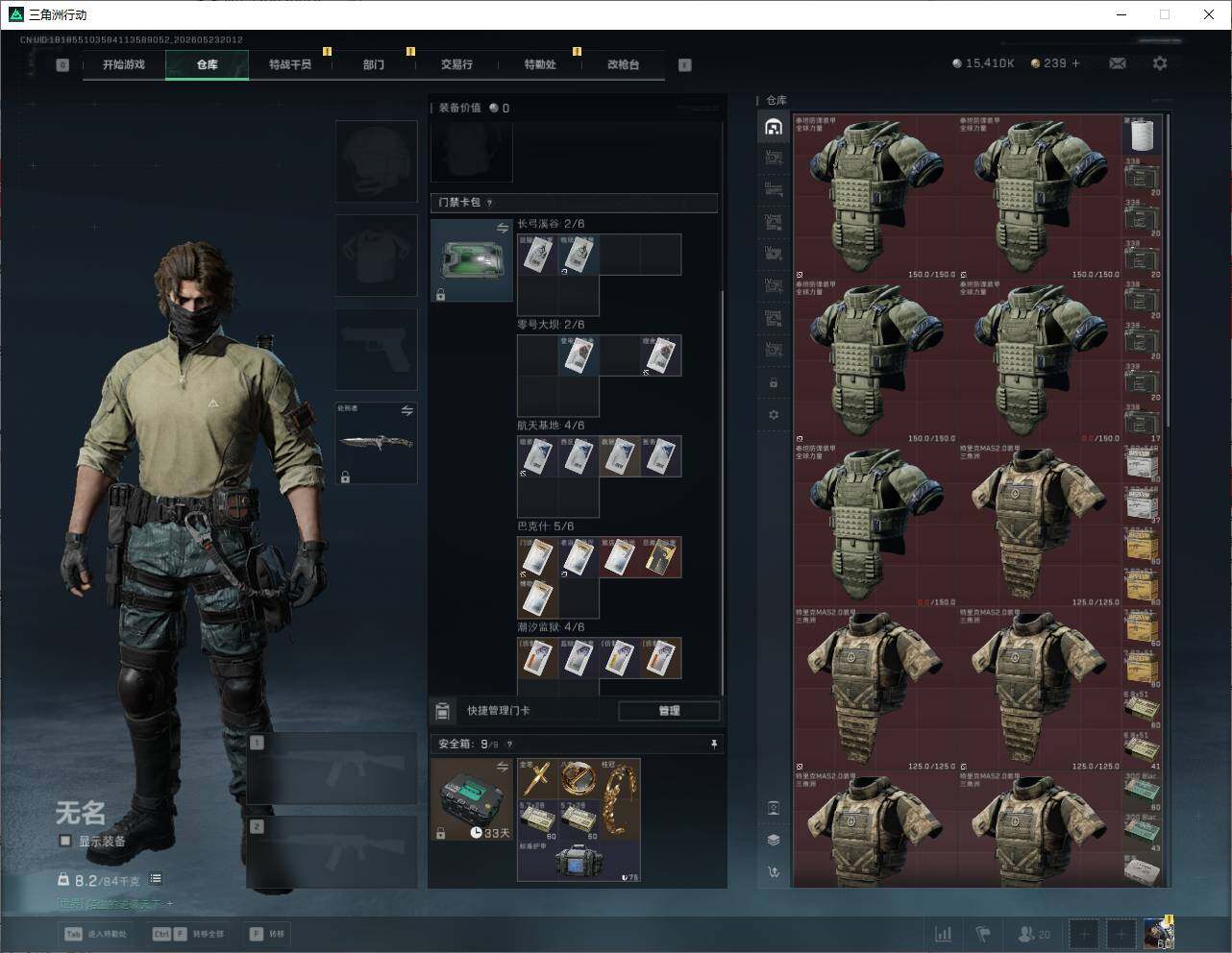Swap the 门禁卡包 container via arrows icon
The width and height of the screenshot is (1232, 953).
tap(503, 228)
